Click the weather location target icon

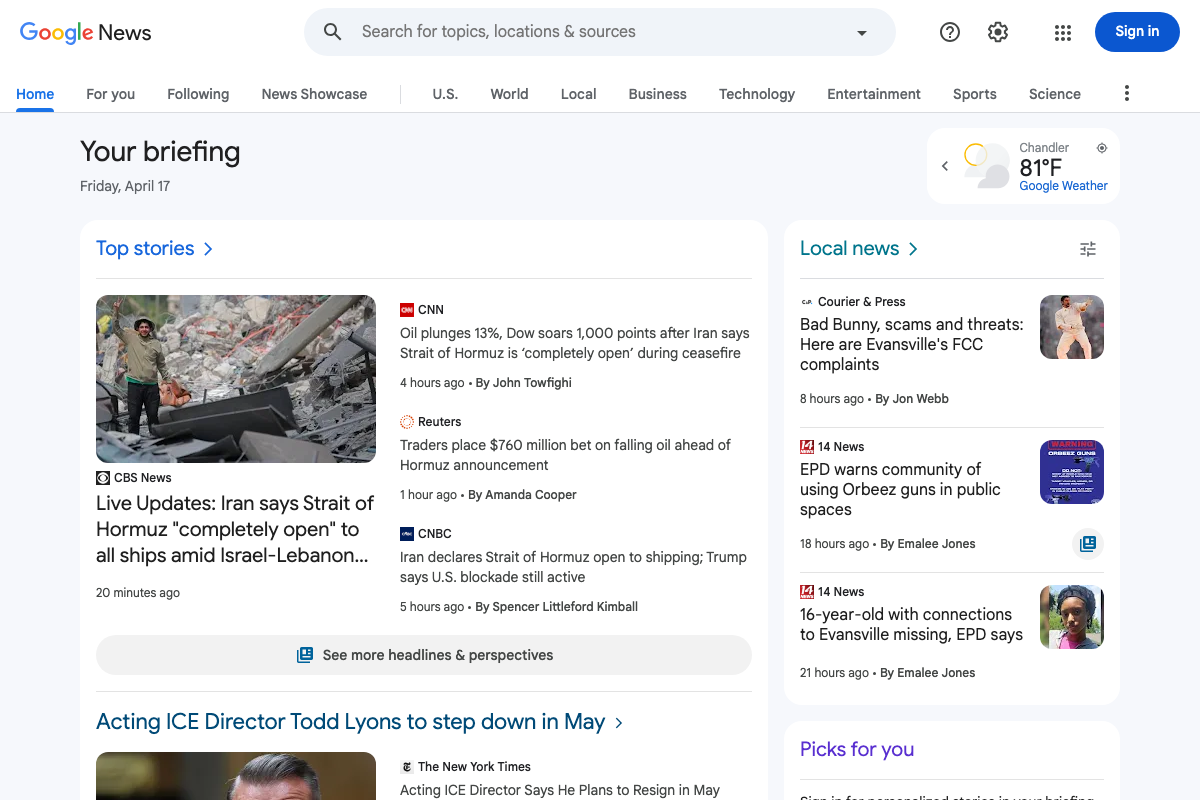(x=1102, y=148)
